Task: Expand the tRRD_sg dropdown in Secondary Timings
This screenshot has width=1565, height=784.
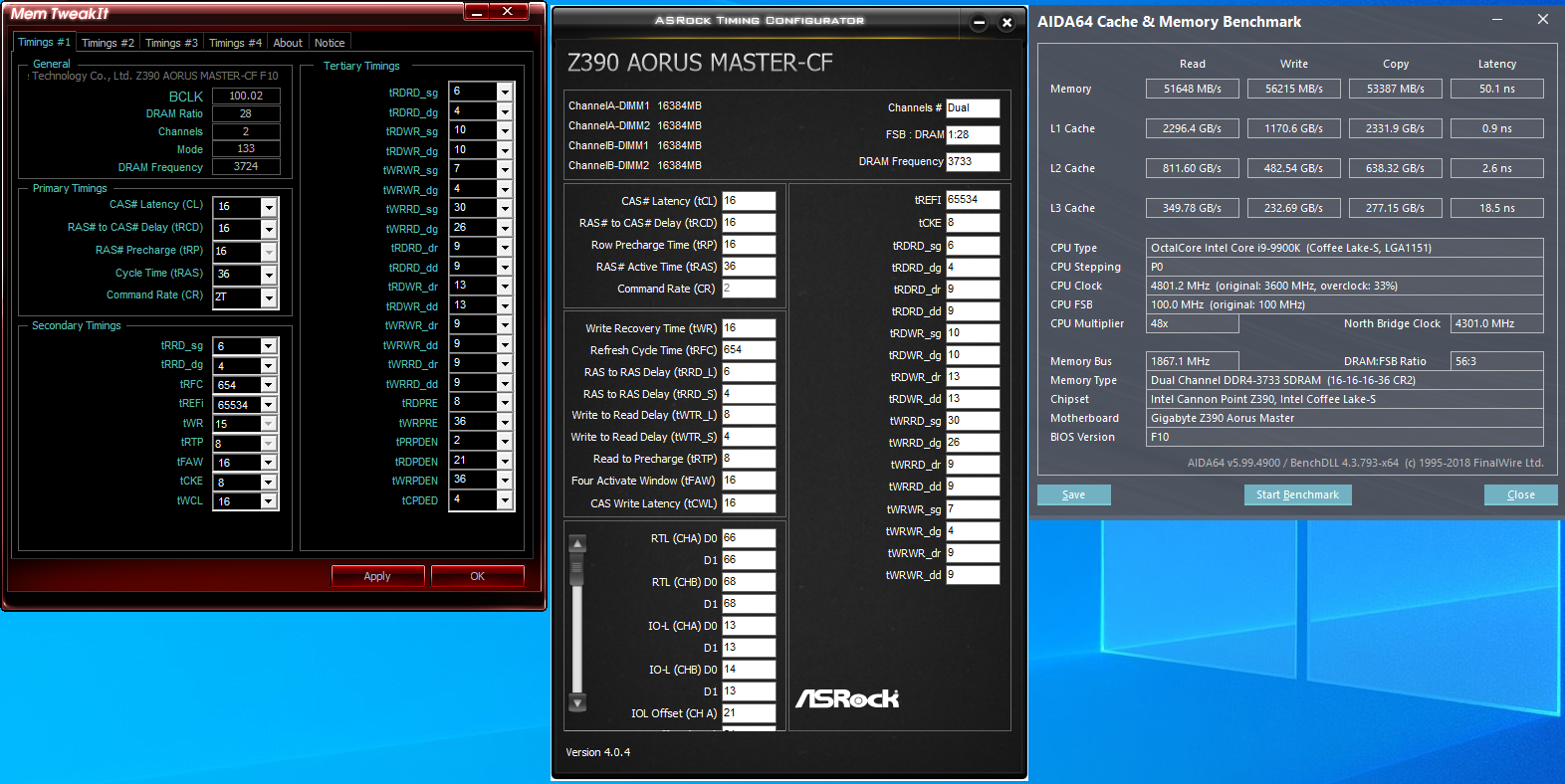Action: [x=268, y=346]
